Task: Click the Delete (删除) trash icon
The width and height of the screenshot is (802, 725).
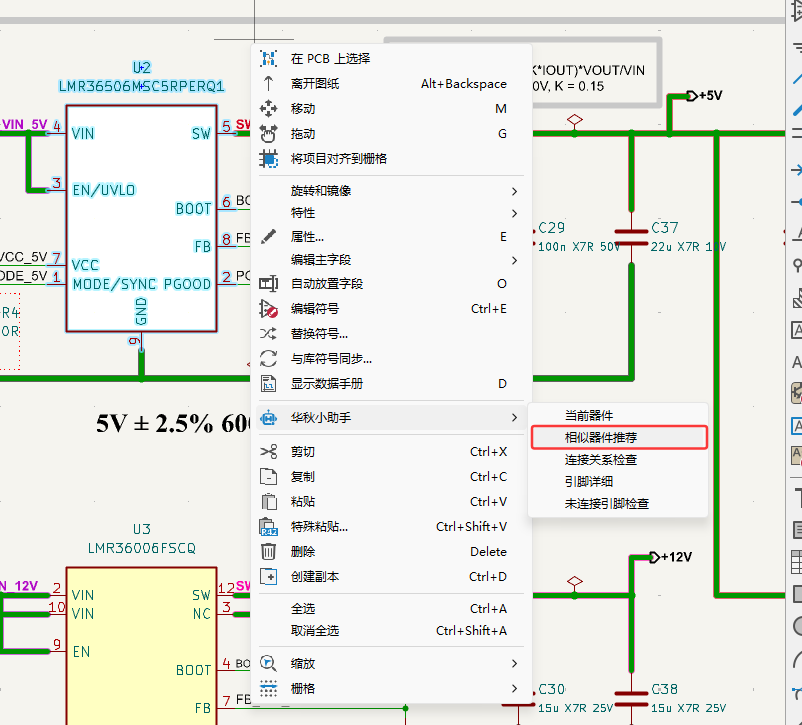Action: point(268,552)
